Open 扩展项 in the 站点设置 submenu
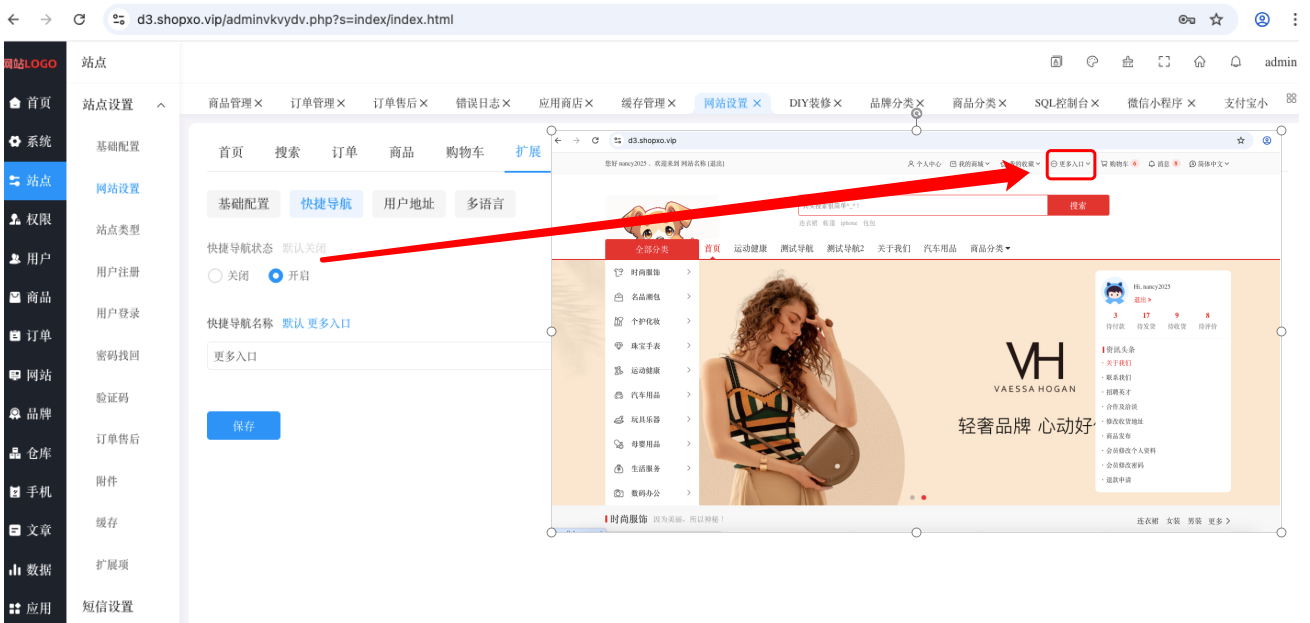Viewport: 1310px width, 623px height. 113,565
